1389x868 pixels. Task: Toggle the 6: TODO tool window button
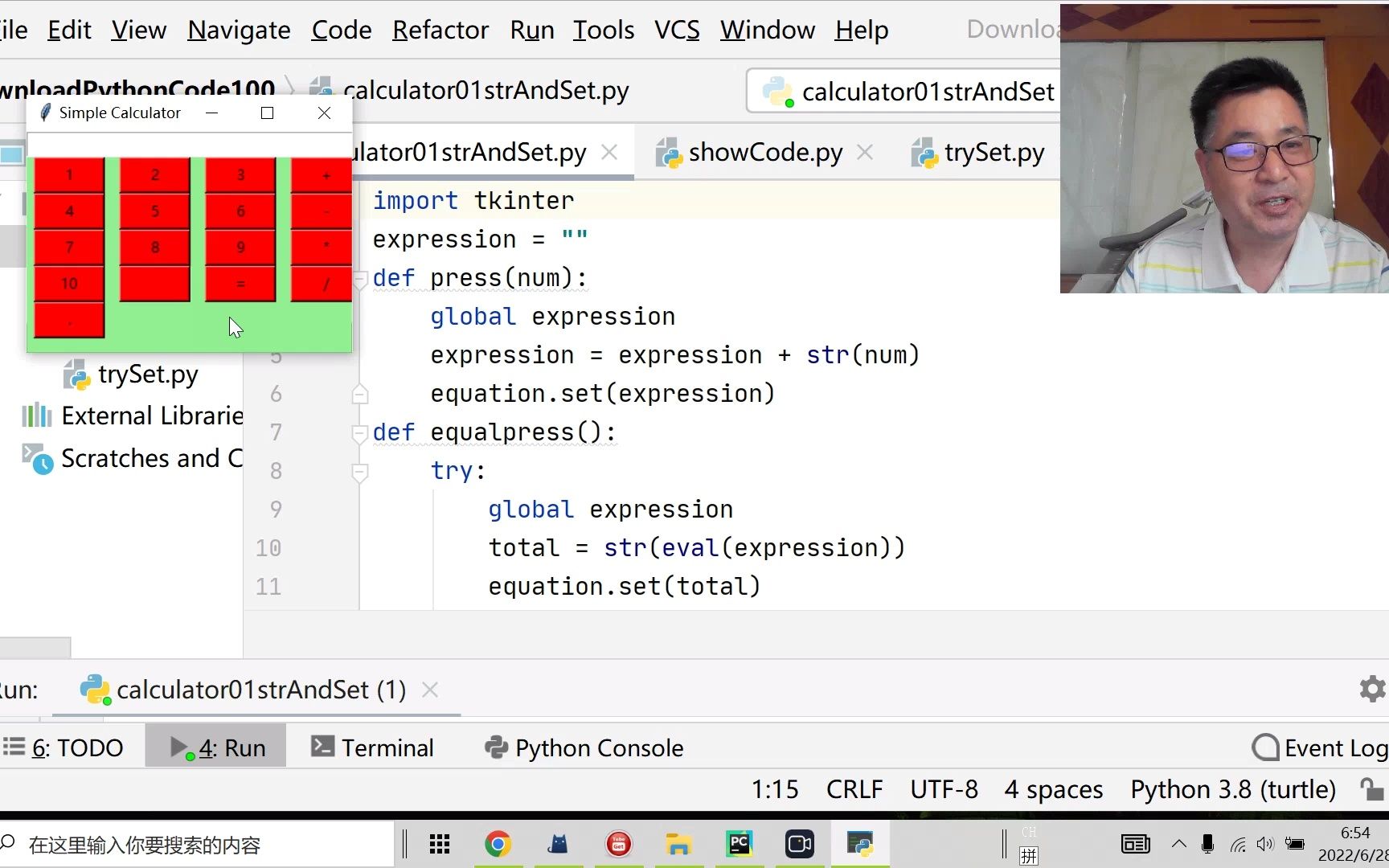64,748
